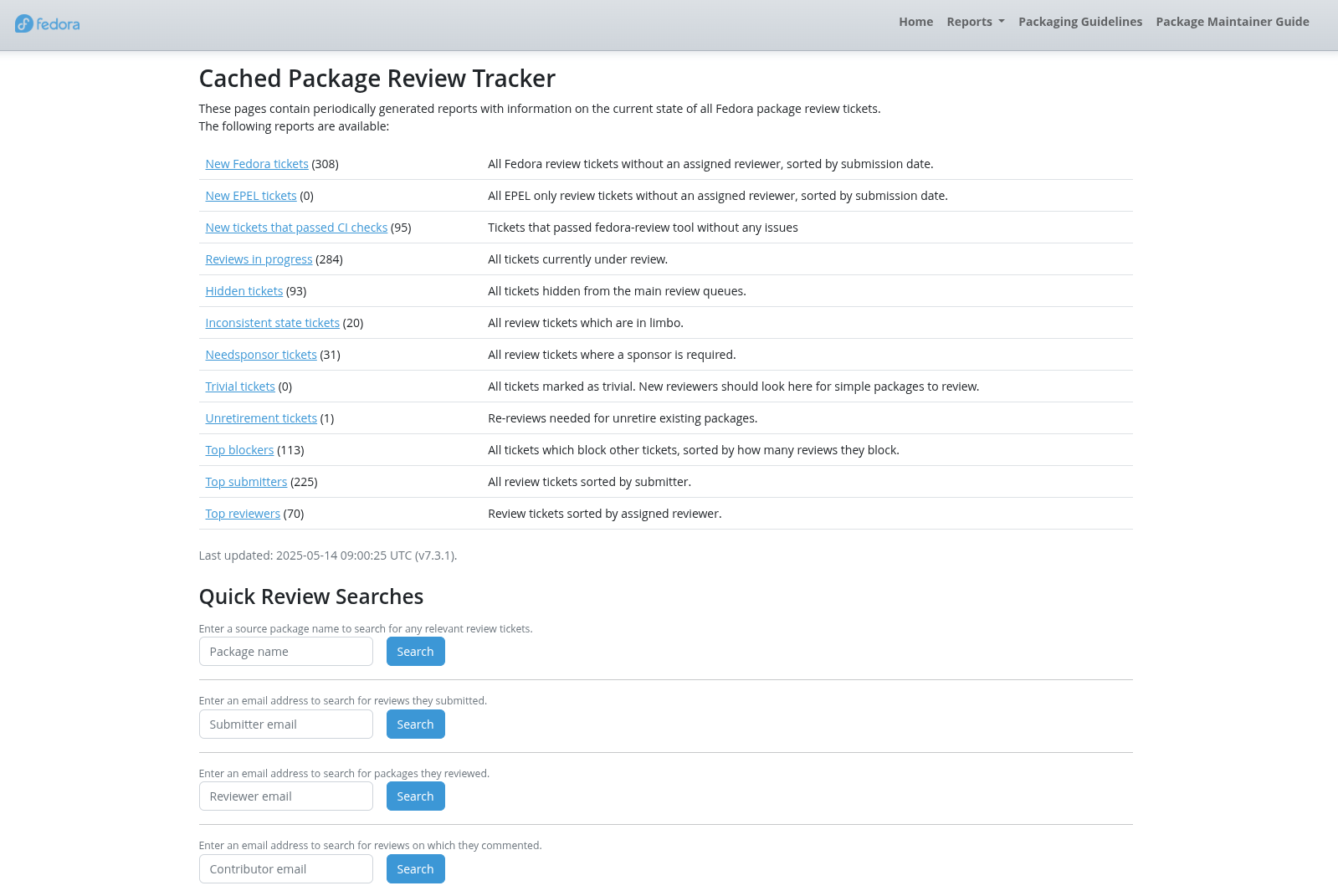Click 'All review tickets sorted by submitter.'
Screen dimensions: 1338x896
coord(590,482)
